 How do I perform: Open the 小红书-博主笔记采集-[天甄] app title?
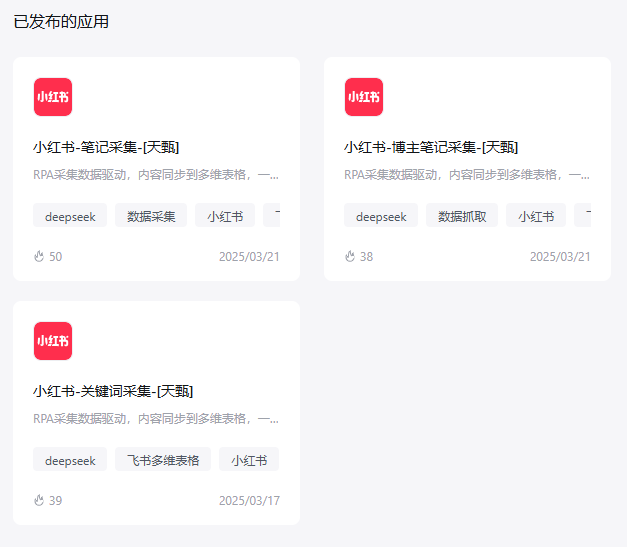431,147
